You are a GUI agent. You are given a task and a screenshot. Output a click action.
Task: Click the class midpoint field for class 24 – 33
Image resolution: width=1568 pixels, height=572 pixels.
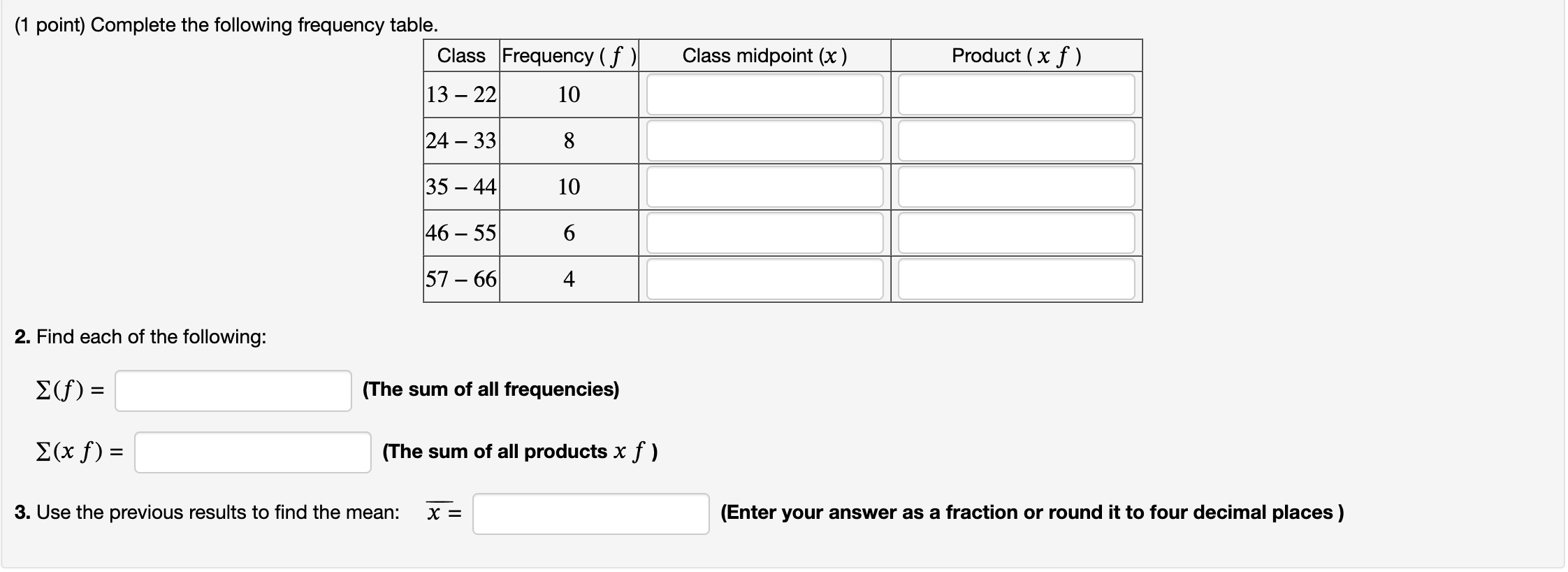click(x=764, y=141)
